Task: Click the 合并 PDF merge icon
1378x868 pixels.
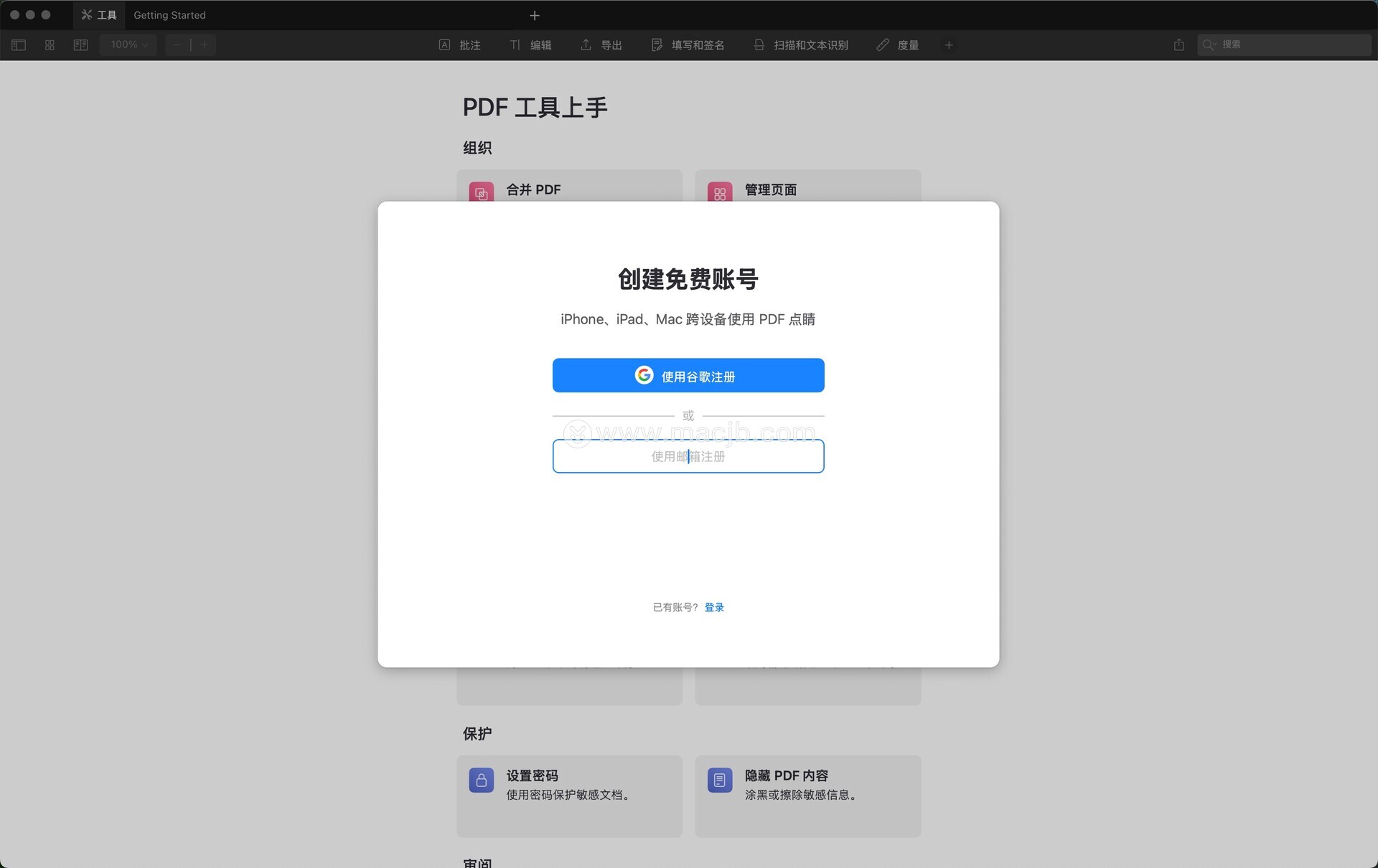Action: (x=482, y=192)
